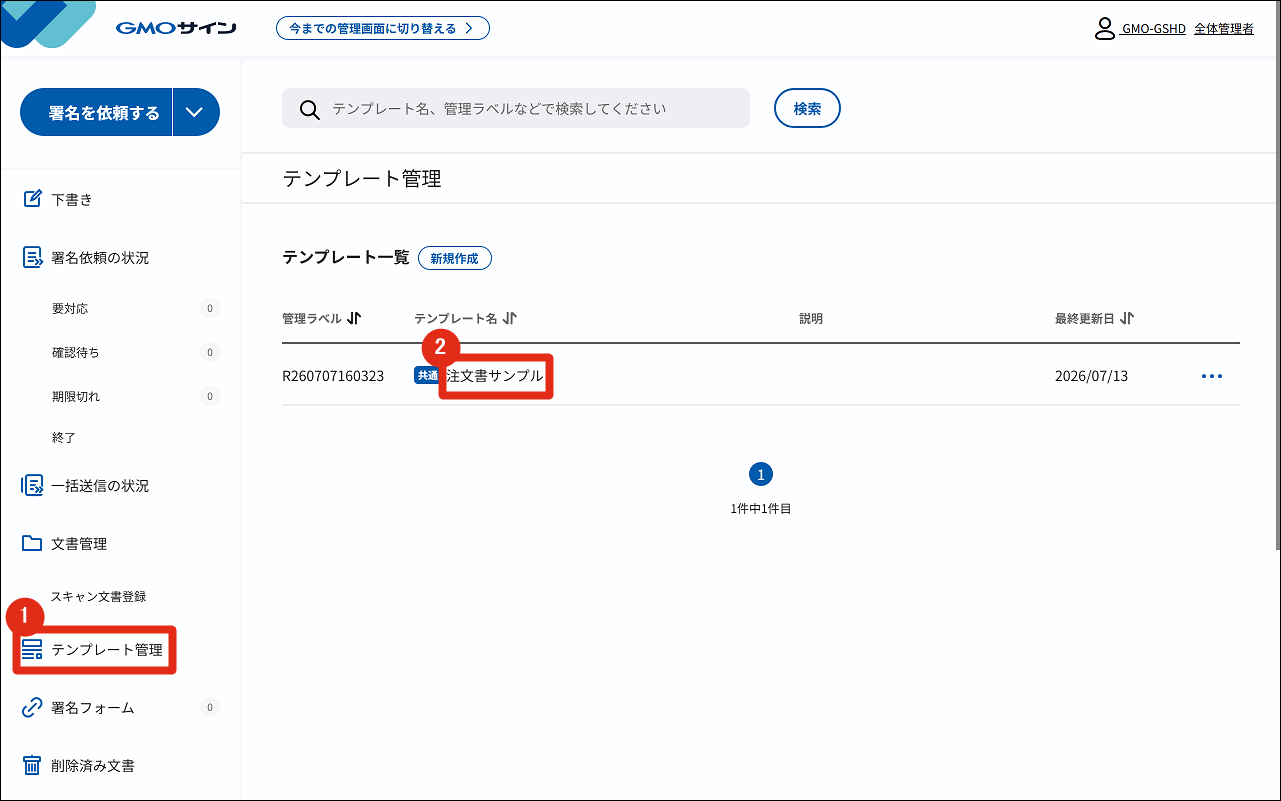The image size is (1281, 801).
Task: Expand the signature request dropdown arrow
Action: pyautogui.click(x=196, y=113)
